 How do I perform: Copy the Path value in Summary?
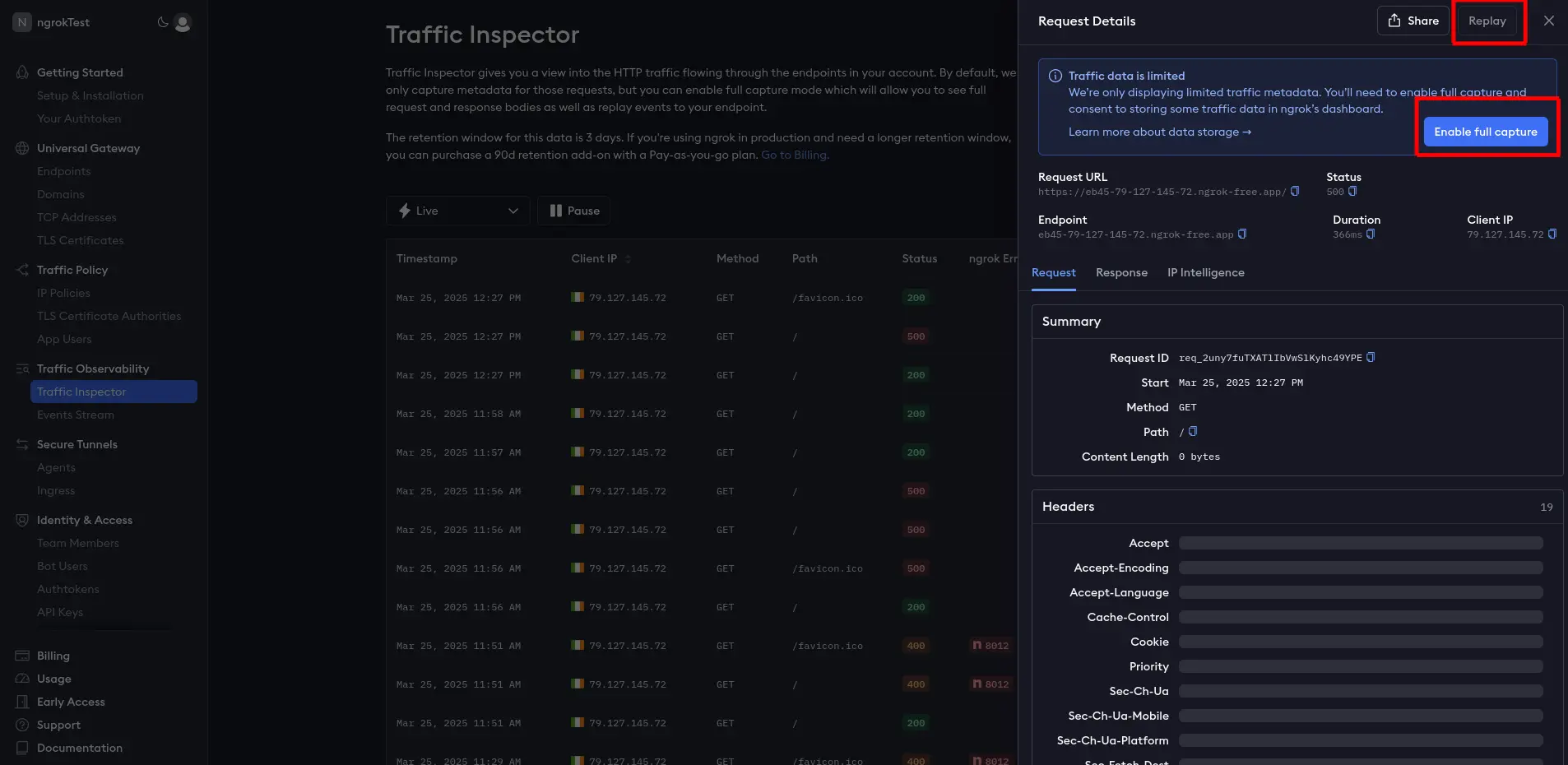point(1193,432)
